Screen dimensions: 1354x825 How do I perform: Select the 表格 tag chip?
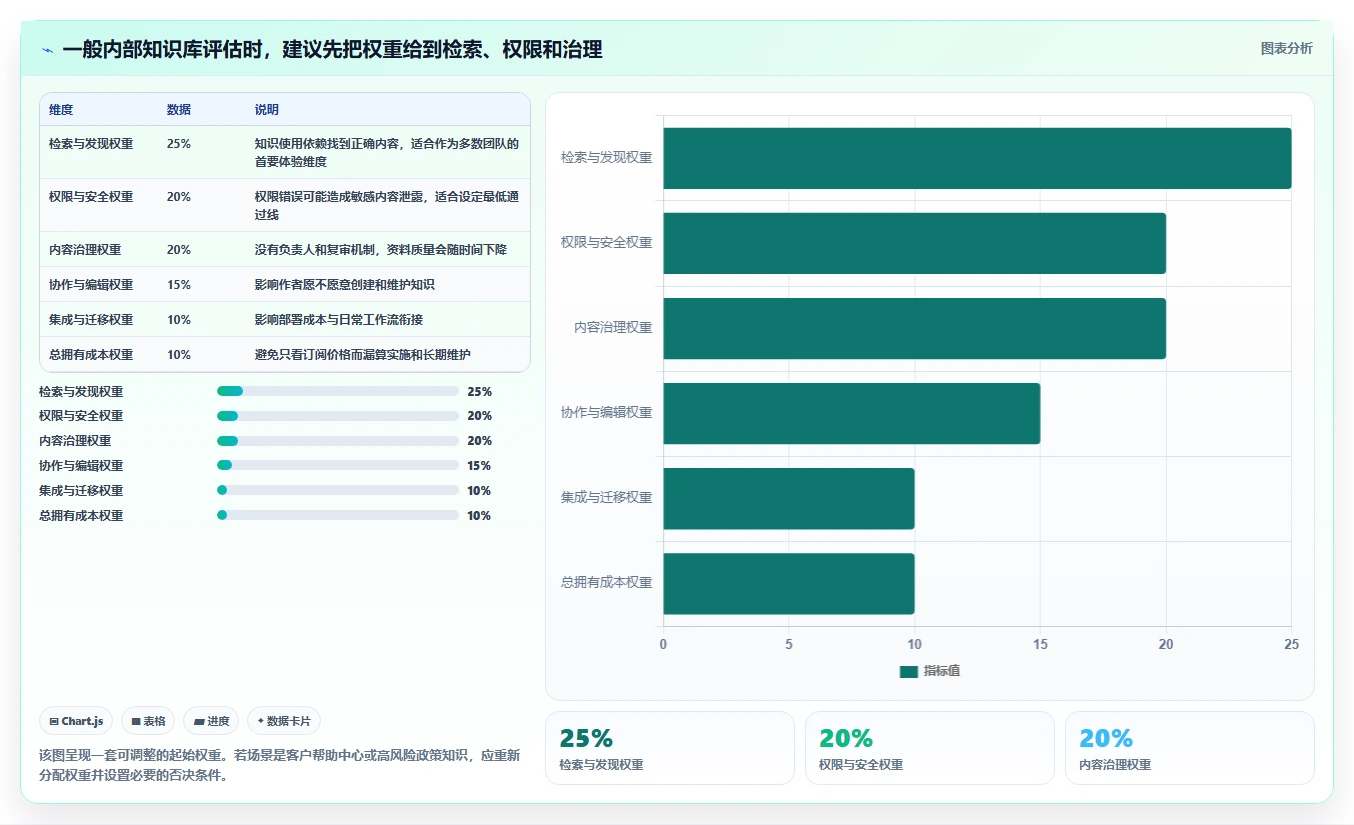pyautogui.click(x=148, y=721)
